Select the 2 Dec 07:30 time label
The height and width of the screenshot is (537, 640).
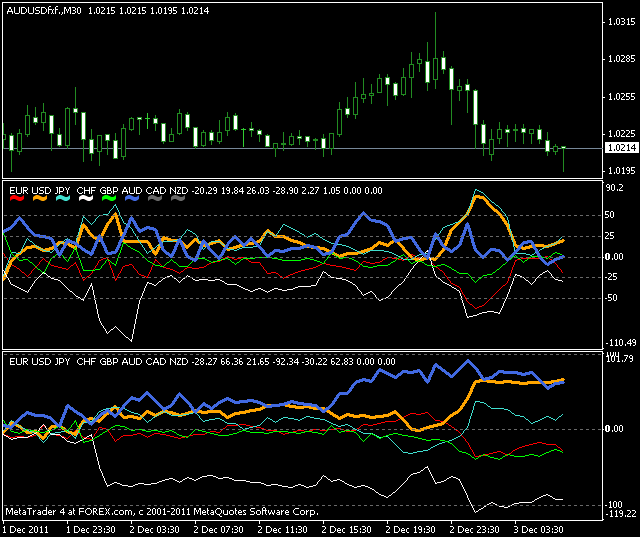(x=219, y=530)
